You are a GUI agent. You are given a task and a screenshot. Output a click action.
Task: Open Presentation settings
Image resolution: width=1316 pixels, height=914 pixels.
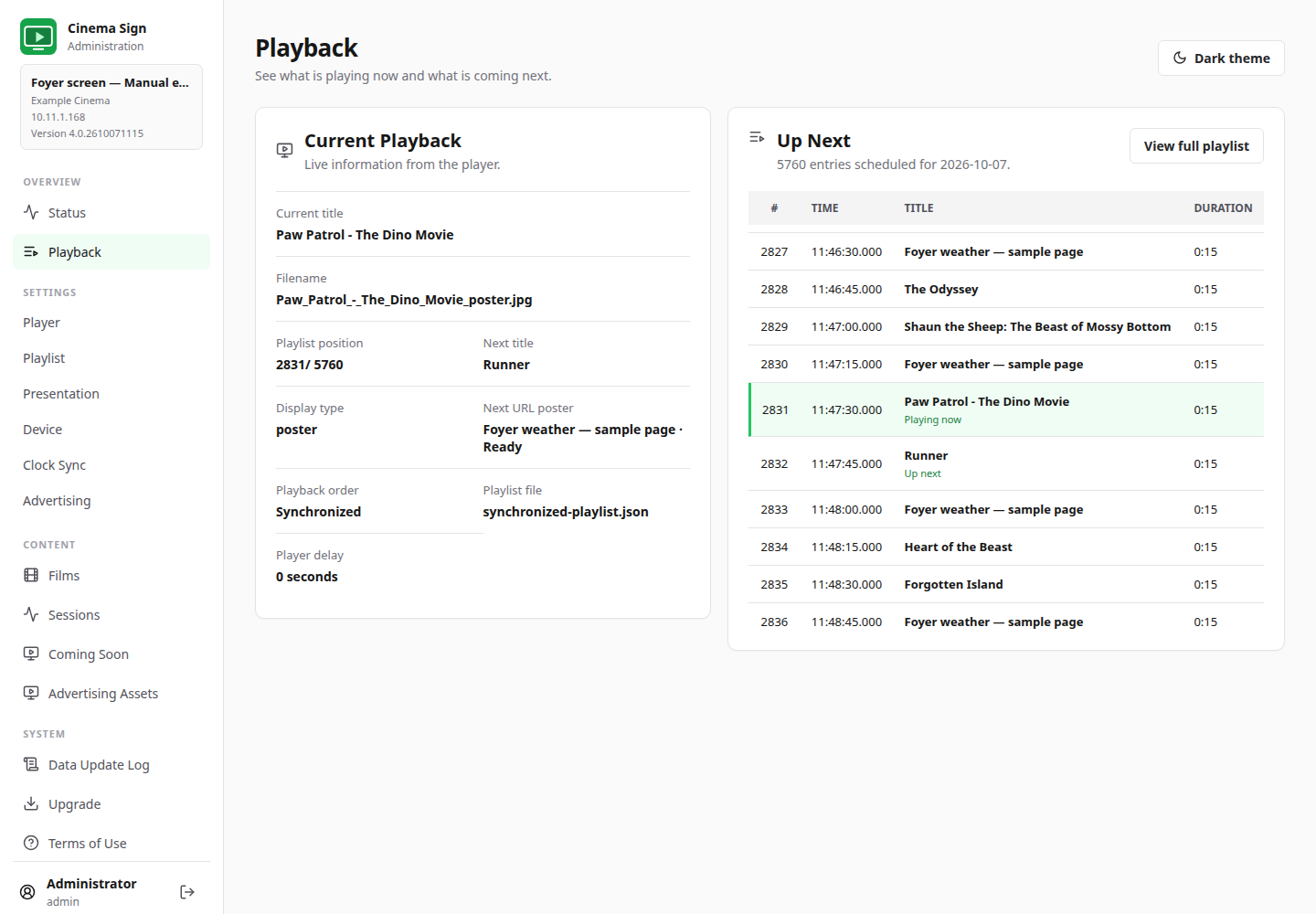coord(111,394)
